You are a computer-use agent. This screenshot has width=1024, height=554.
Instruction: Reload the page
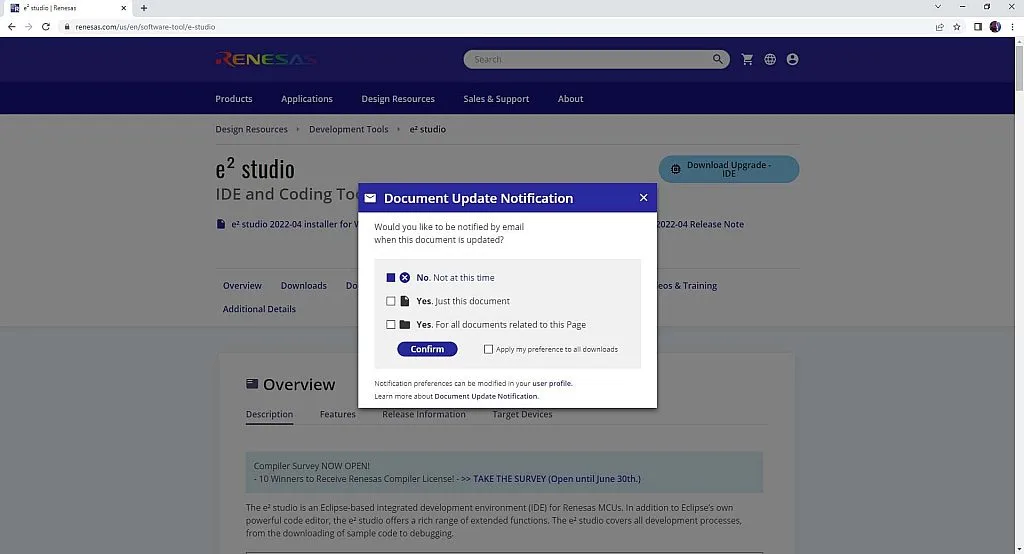click(x=46, y=27)
